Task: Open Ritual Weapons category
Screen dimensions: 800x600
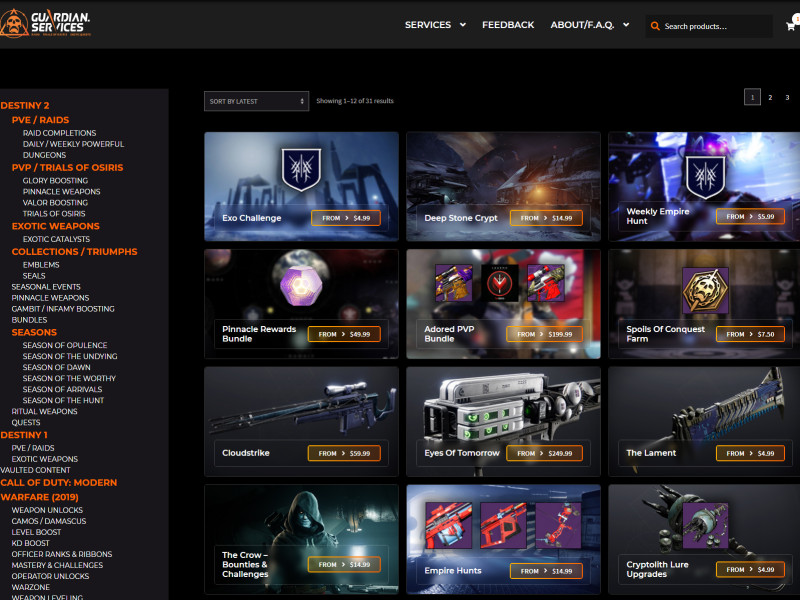Action: tap(44, 411)
